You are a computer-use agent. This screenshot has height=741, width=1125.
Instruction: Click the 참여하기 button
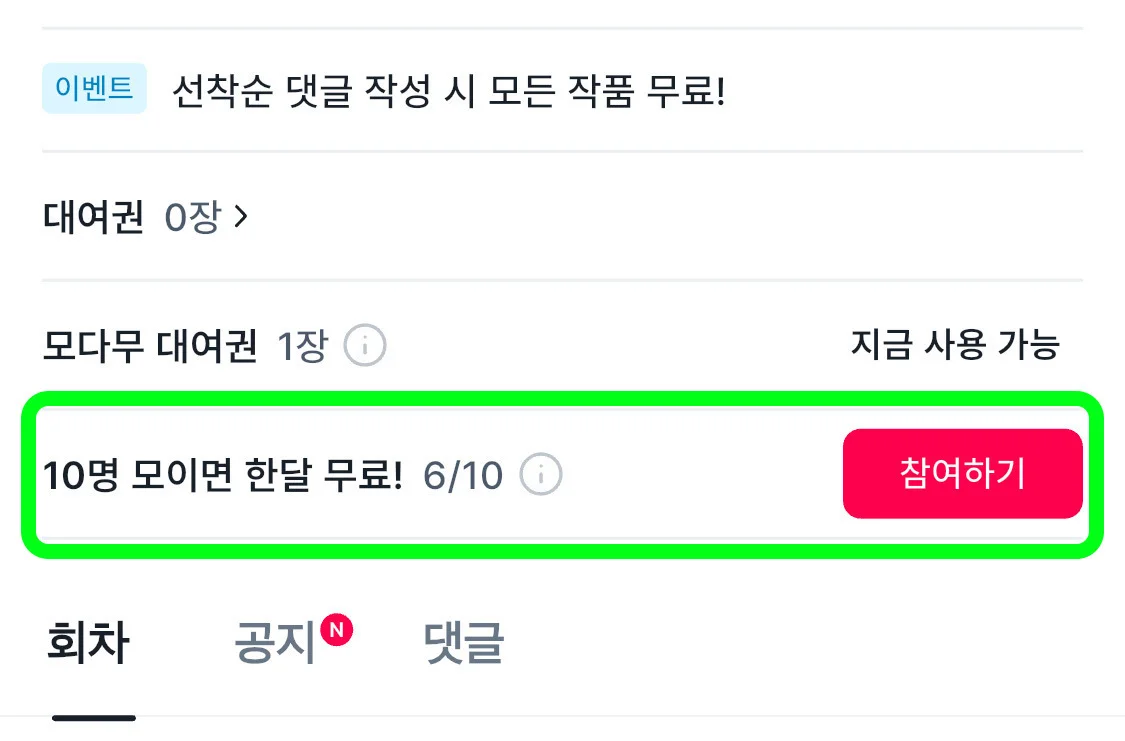point(962,473)
